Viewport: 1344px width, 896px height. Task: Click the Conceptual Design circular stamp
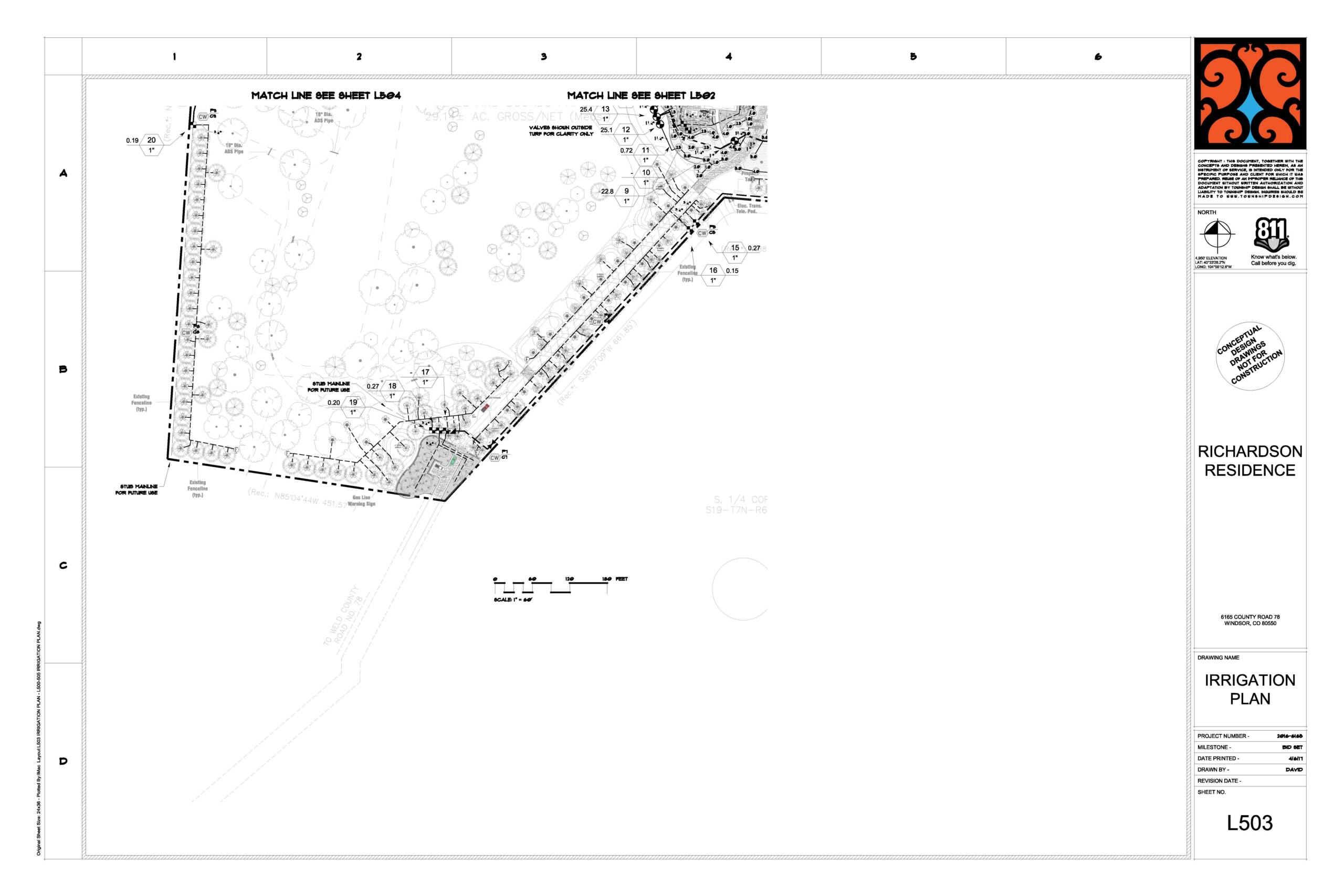1249,356
